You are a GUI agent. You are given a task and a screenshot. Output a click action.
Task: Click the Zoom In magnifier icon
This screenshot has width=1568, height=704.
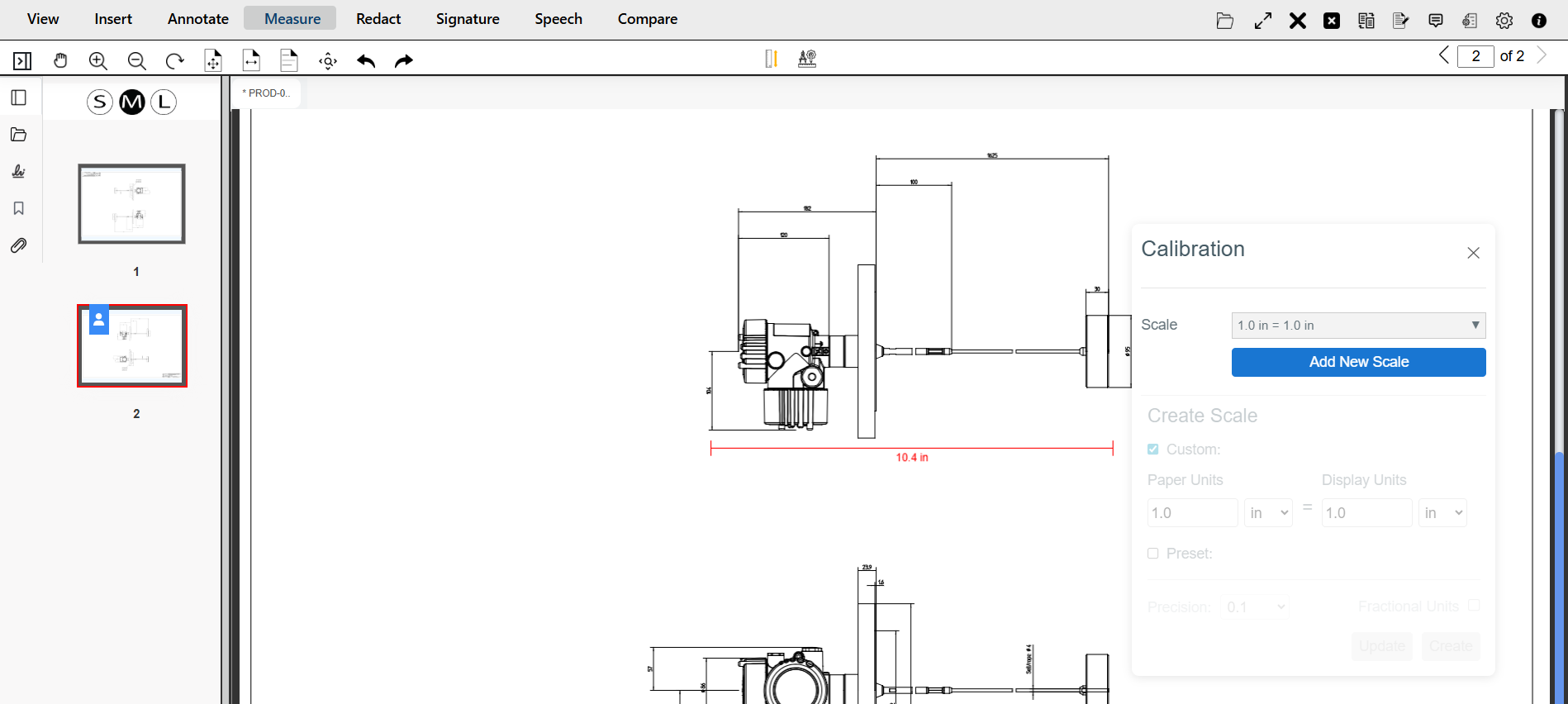point(98,60)
